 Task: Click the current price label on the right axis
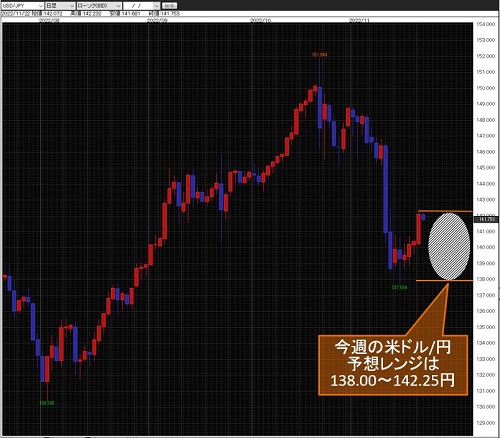click(487, 219)
